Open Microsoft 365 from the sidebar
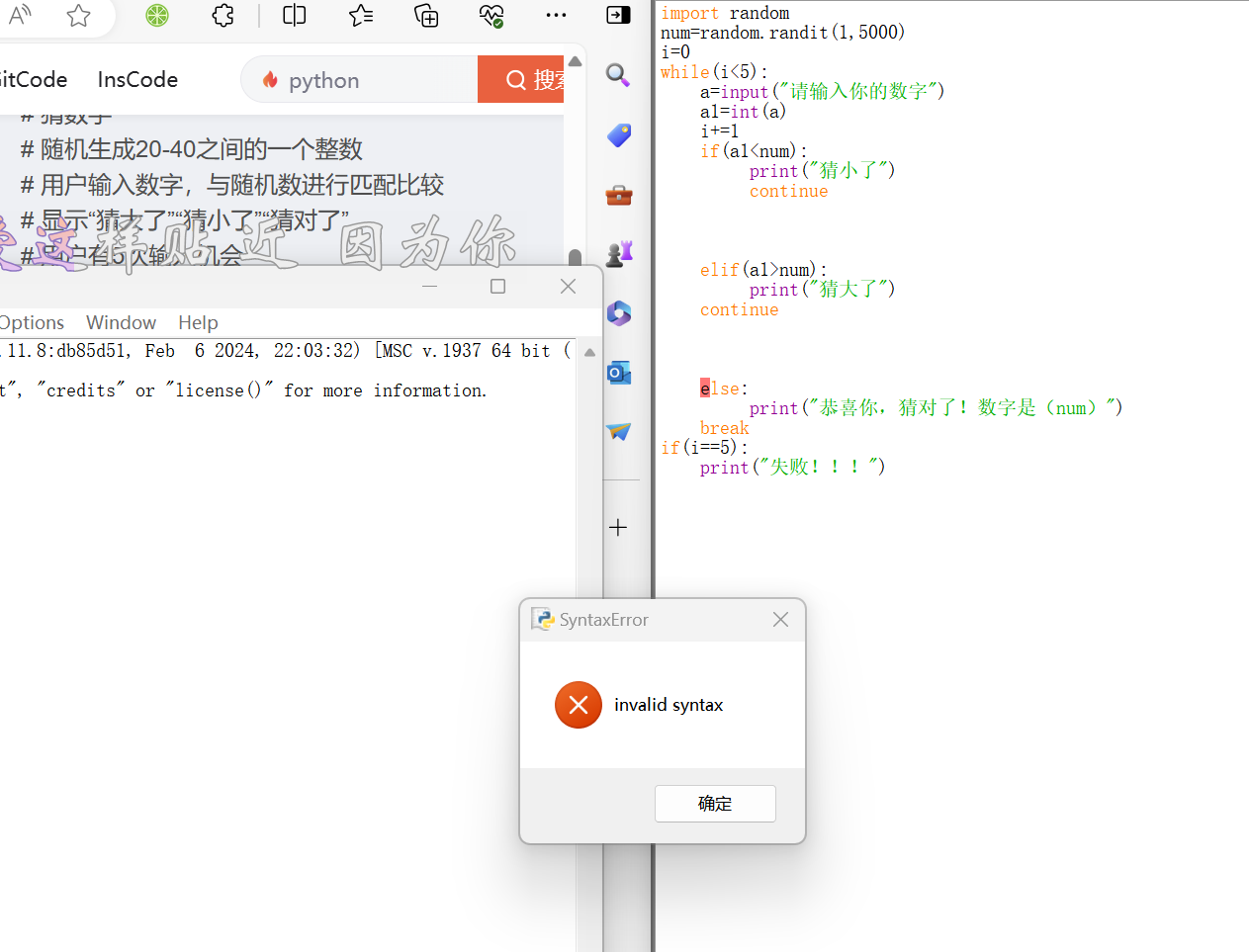1249x952 pixels. (x=618, y=313)
